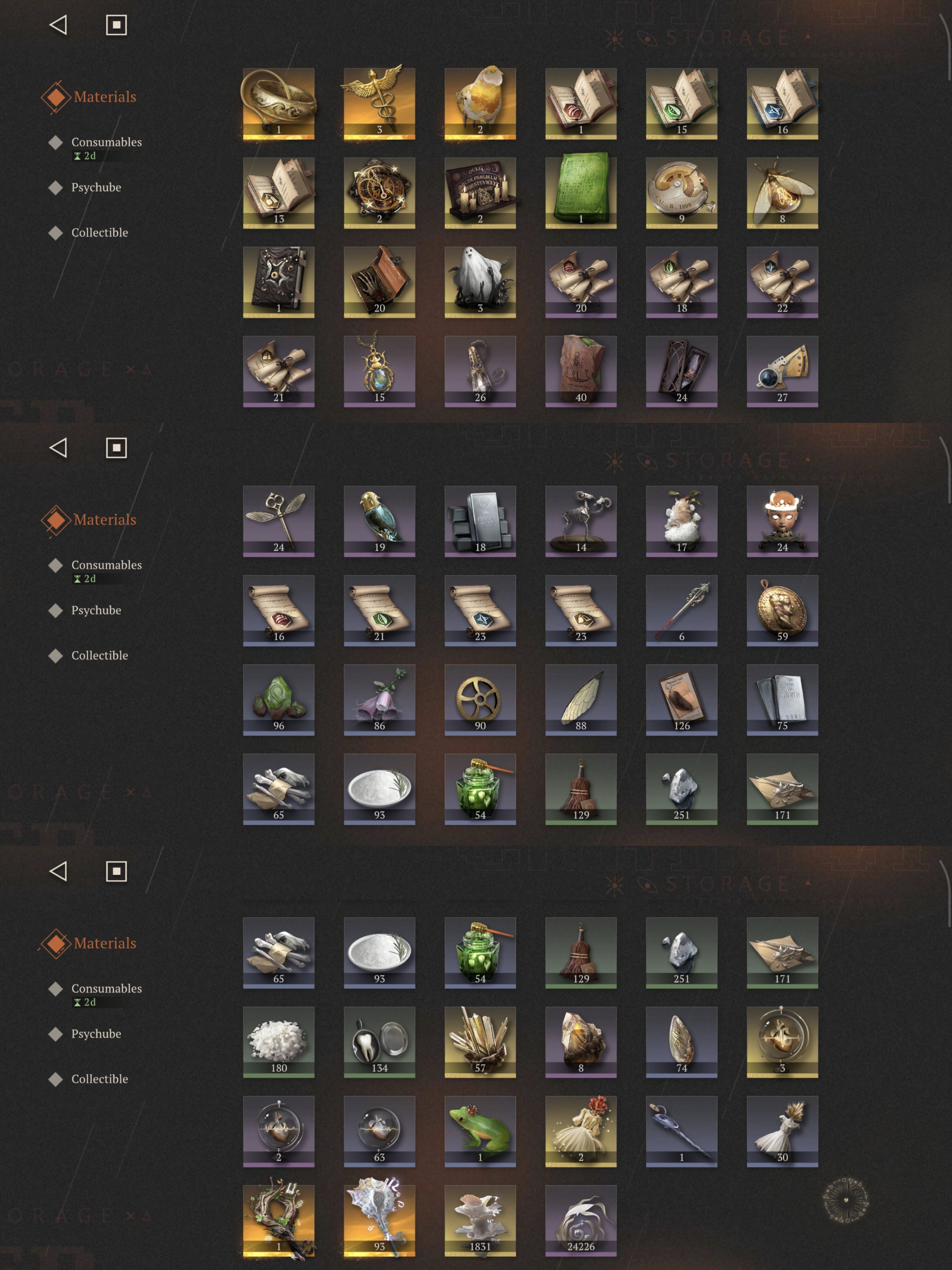This screenshot has width=952, height=1270.
Task: Select the green tablet item
Action: (581, 193)
